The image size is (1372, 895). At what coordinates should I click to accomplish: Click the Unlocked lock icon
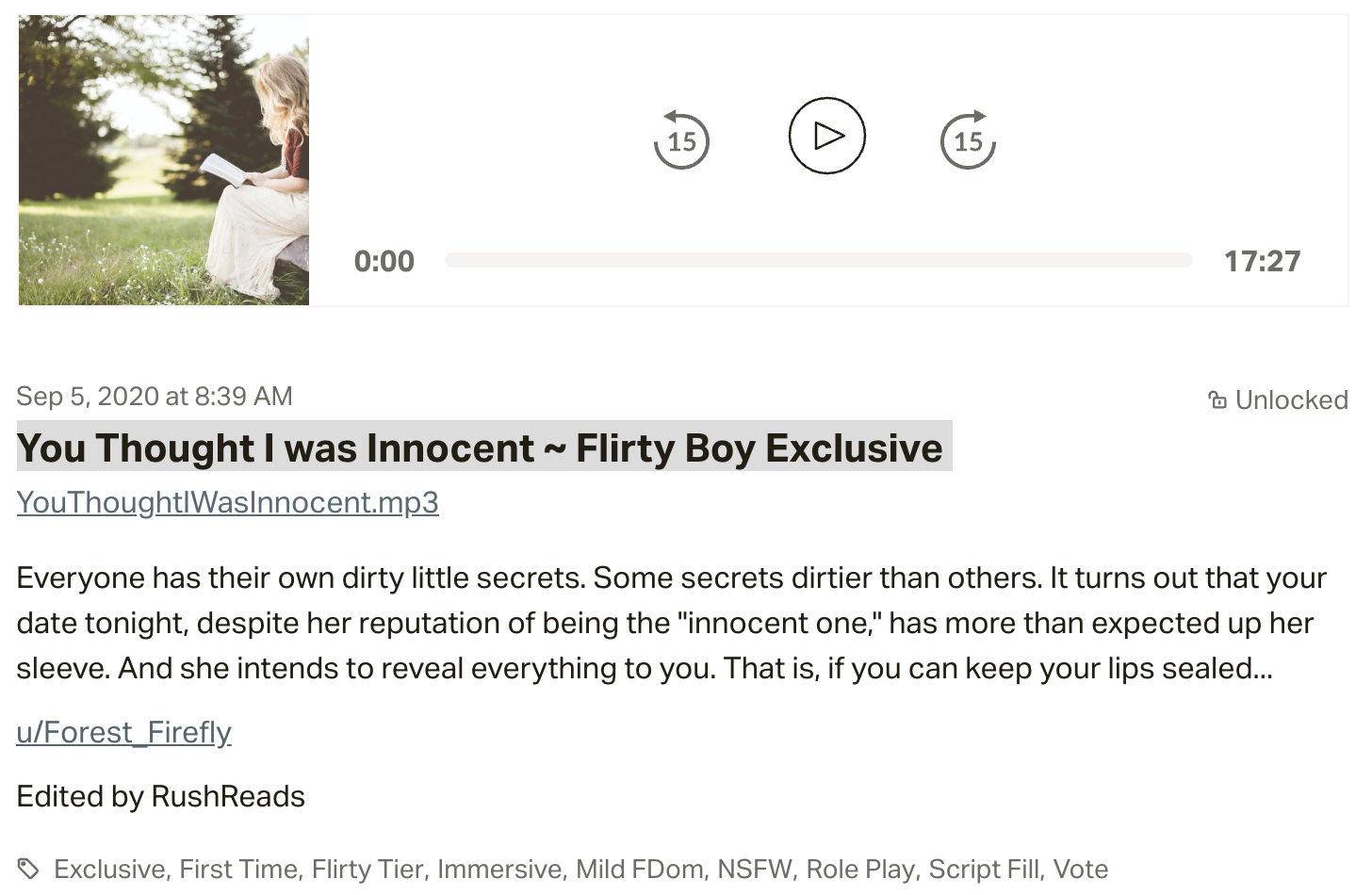point(1217,400)
